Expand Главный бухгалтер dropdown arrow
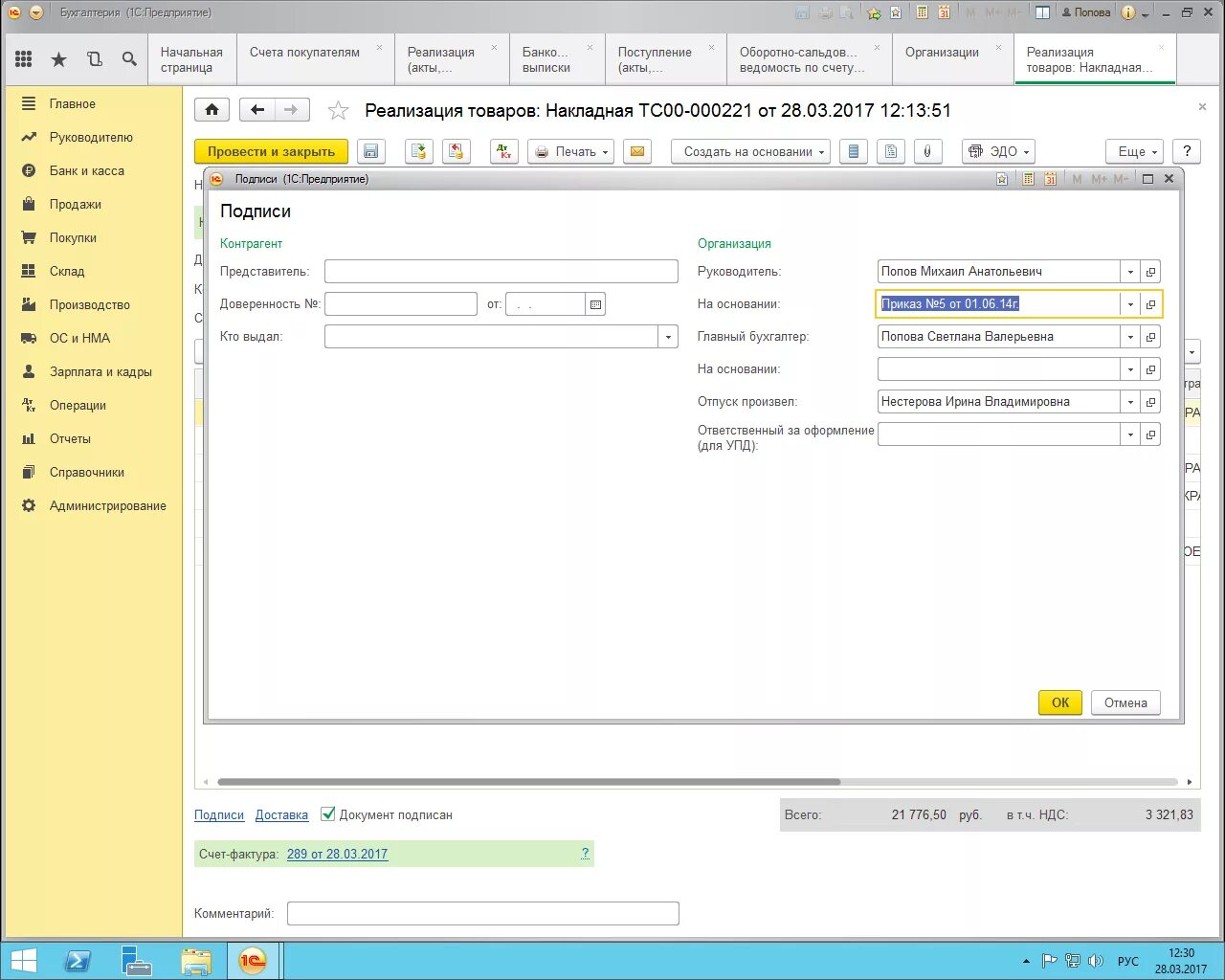The image size is (1225, 980). click(x=1130, y=337)
